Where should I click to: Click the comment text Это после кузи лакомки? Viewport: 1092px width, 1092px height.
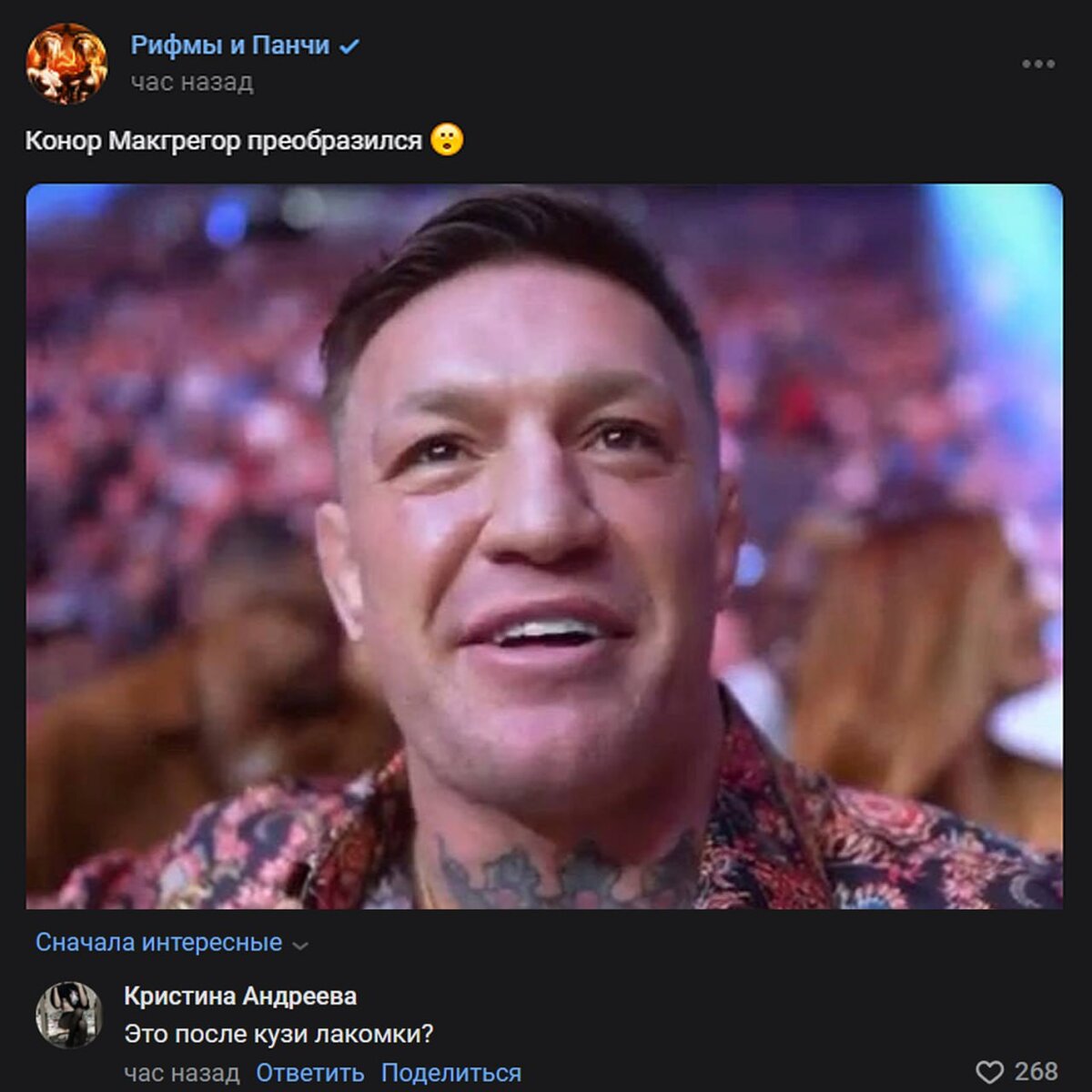[x=278, y=1035]
